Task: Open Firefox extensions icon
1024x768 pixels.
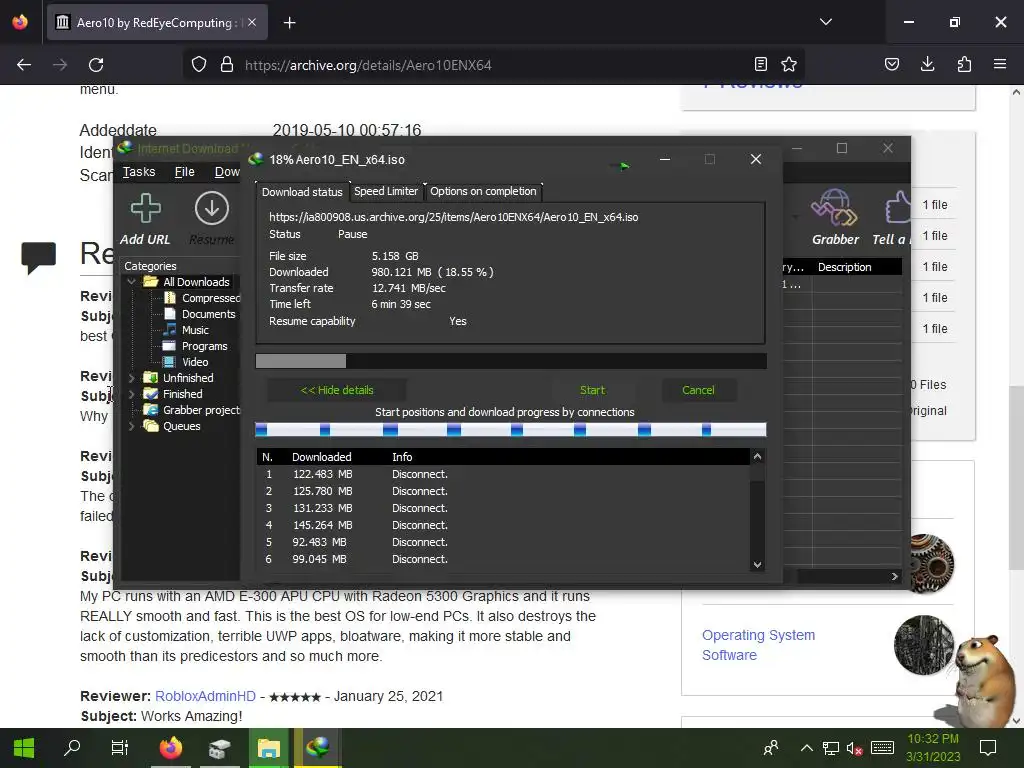Action: click(964, 64)
